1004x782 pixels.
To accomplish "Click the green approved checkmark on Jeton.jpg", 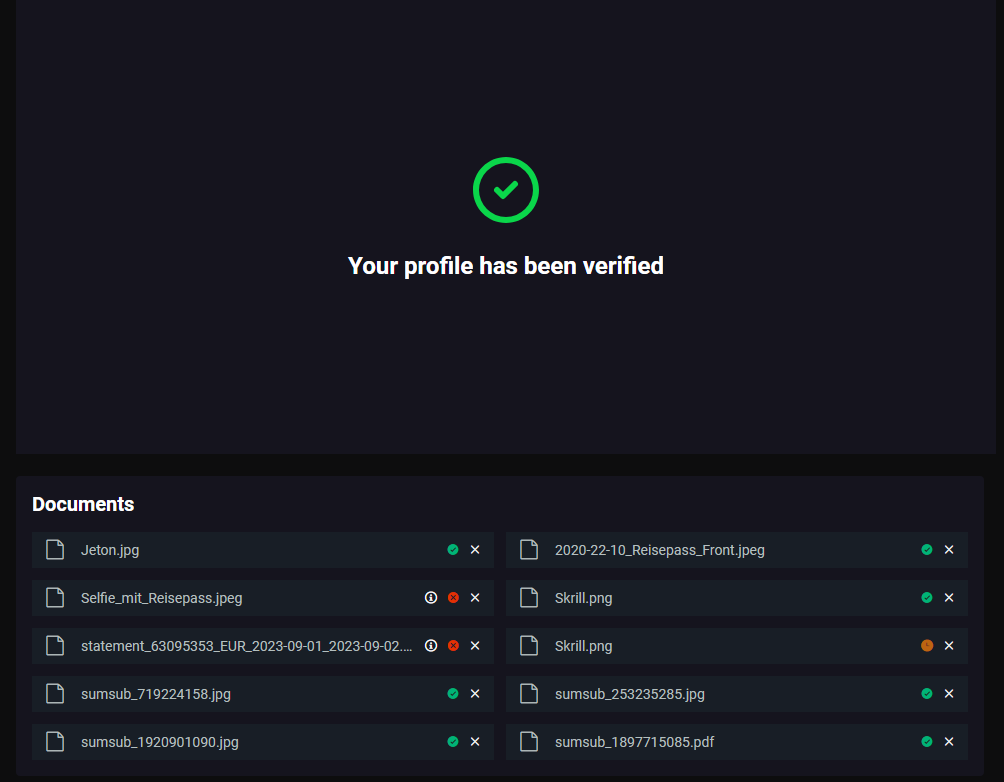I will click(453, 550).
